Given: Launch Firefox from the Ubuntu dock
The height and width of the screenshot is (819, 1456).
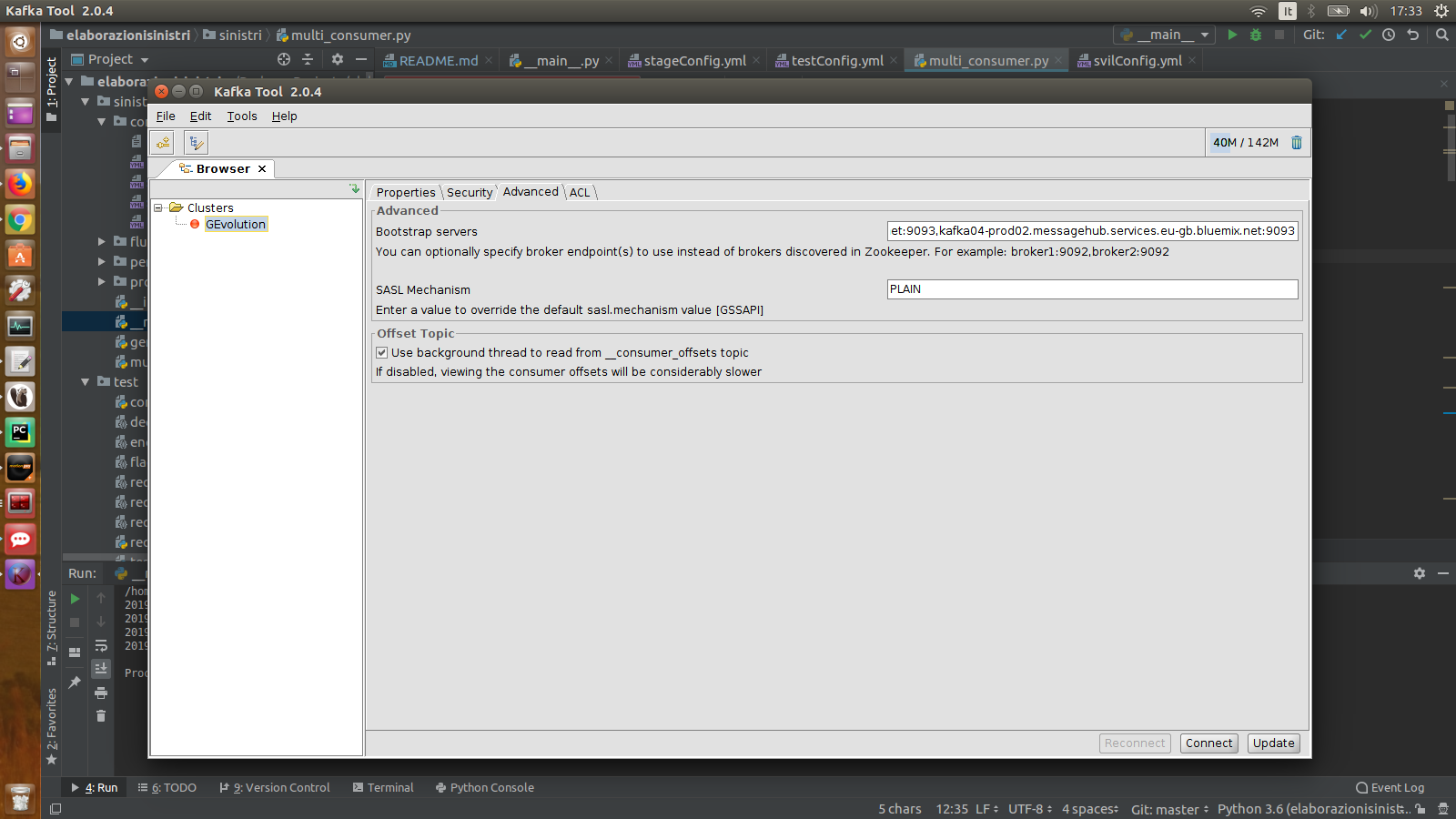Looking at the screenshot, I should [x=20, y=184].
